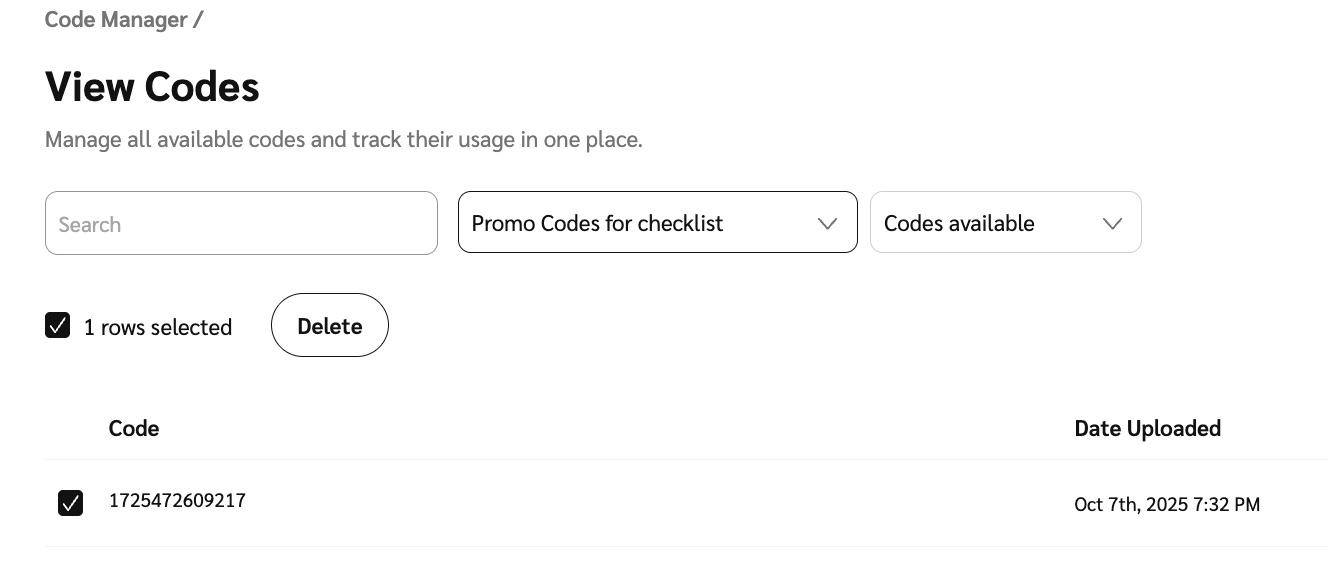Click the View Codes page heading
The width and height of the screenshot is (1328, 574).
(152, 87)
